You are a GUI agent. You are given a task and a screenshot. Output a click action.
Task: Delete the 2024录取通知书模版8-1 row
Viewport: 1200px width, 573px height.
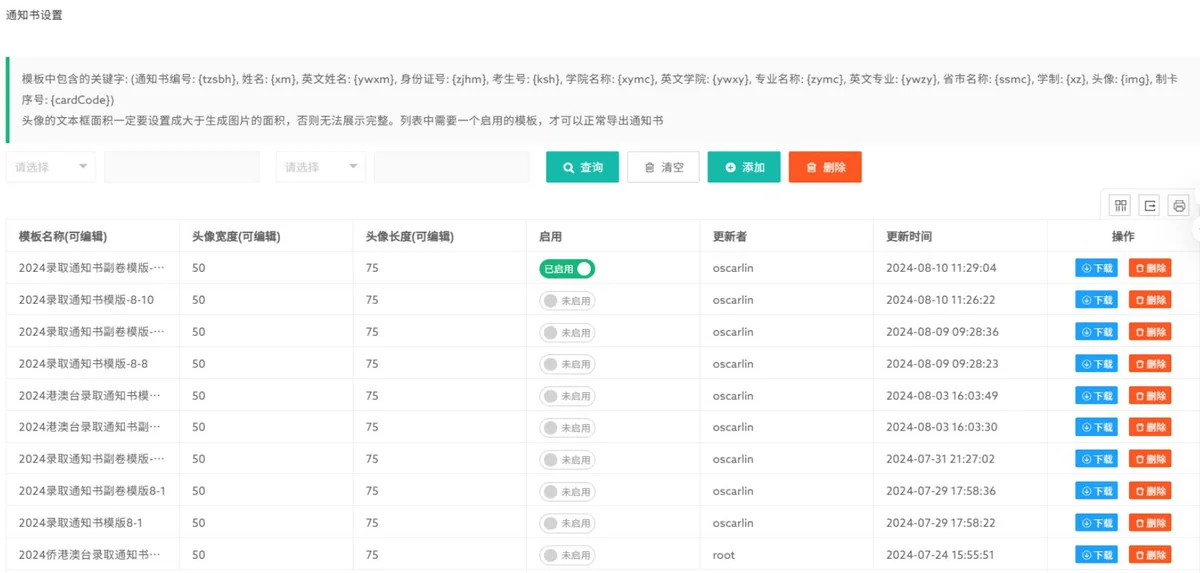coord(1150,523)
